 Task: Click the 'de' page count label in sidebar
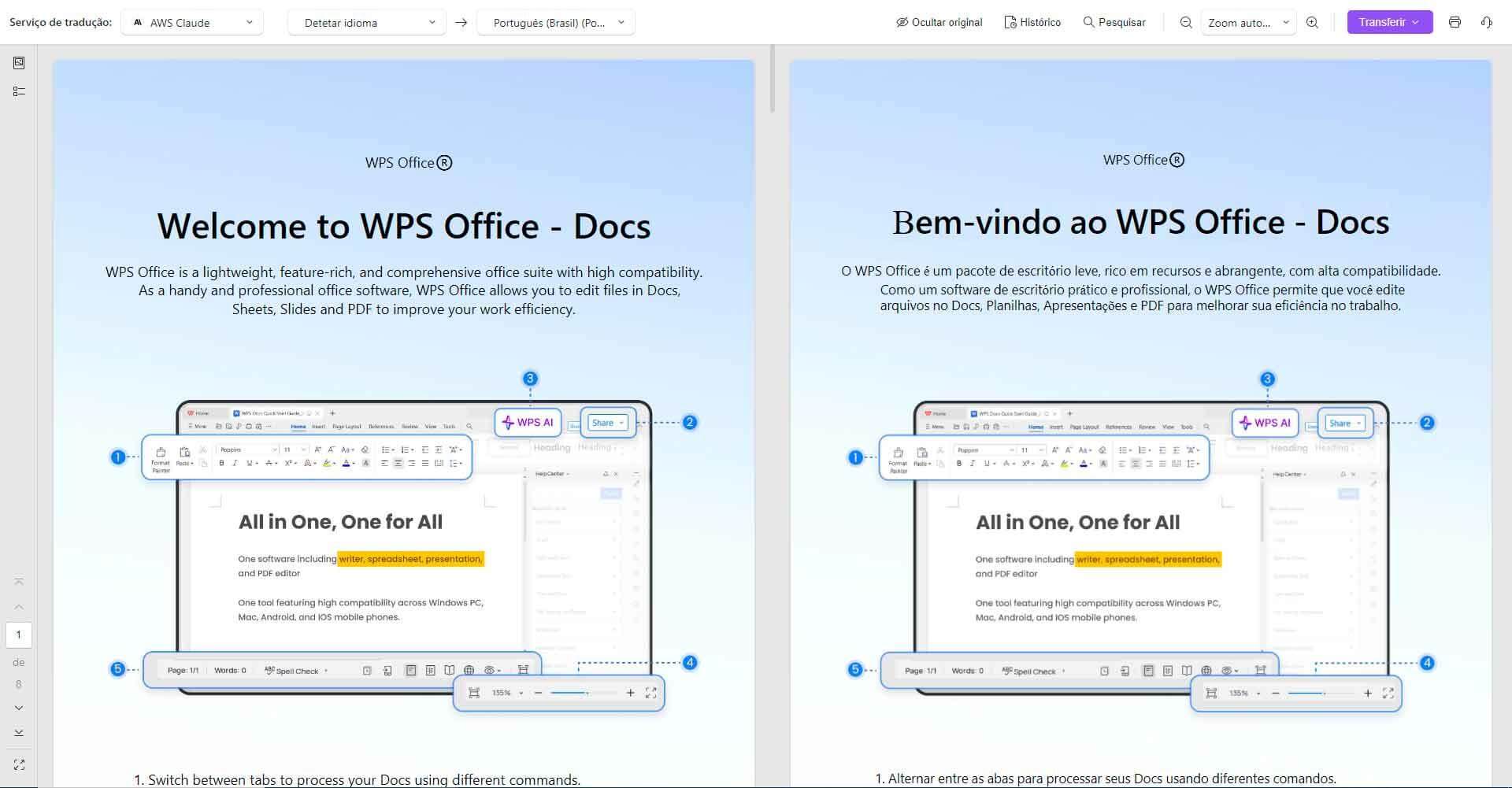pos(19,662)
